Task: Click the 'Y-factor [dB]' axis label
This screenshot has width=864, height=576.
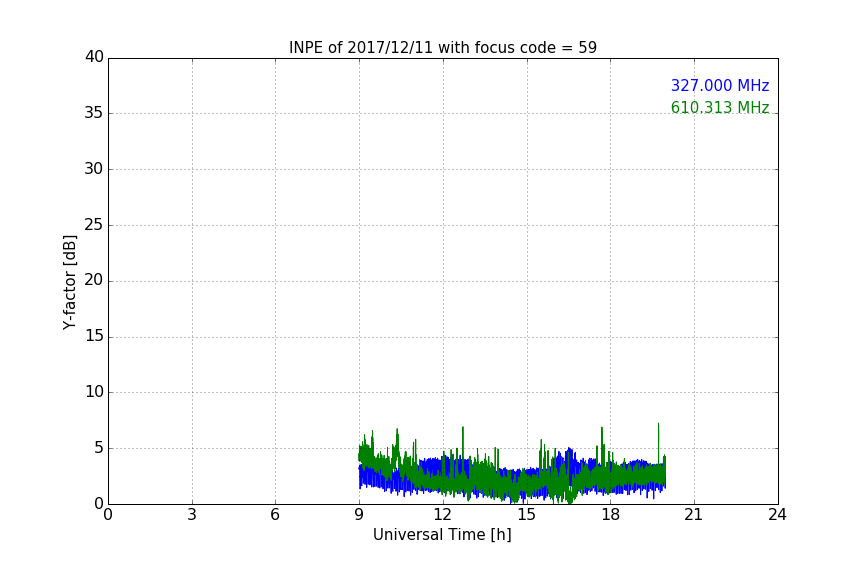Action: pyautogui.click(x=69, y=282)
